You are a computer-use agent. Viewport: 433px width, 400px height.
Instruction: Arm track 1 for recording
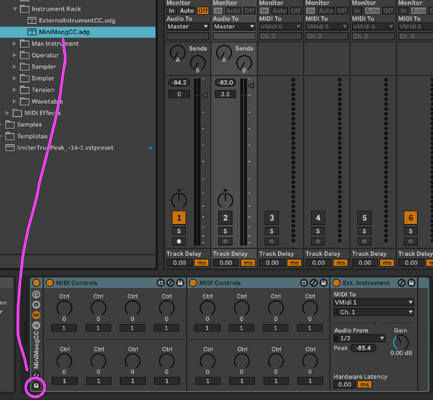(x=179, y=241)
